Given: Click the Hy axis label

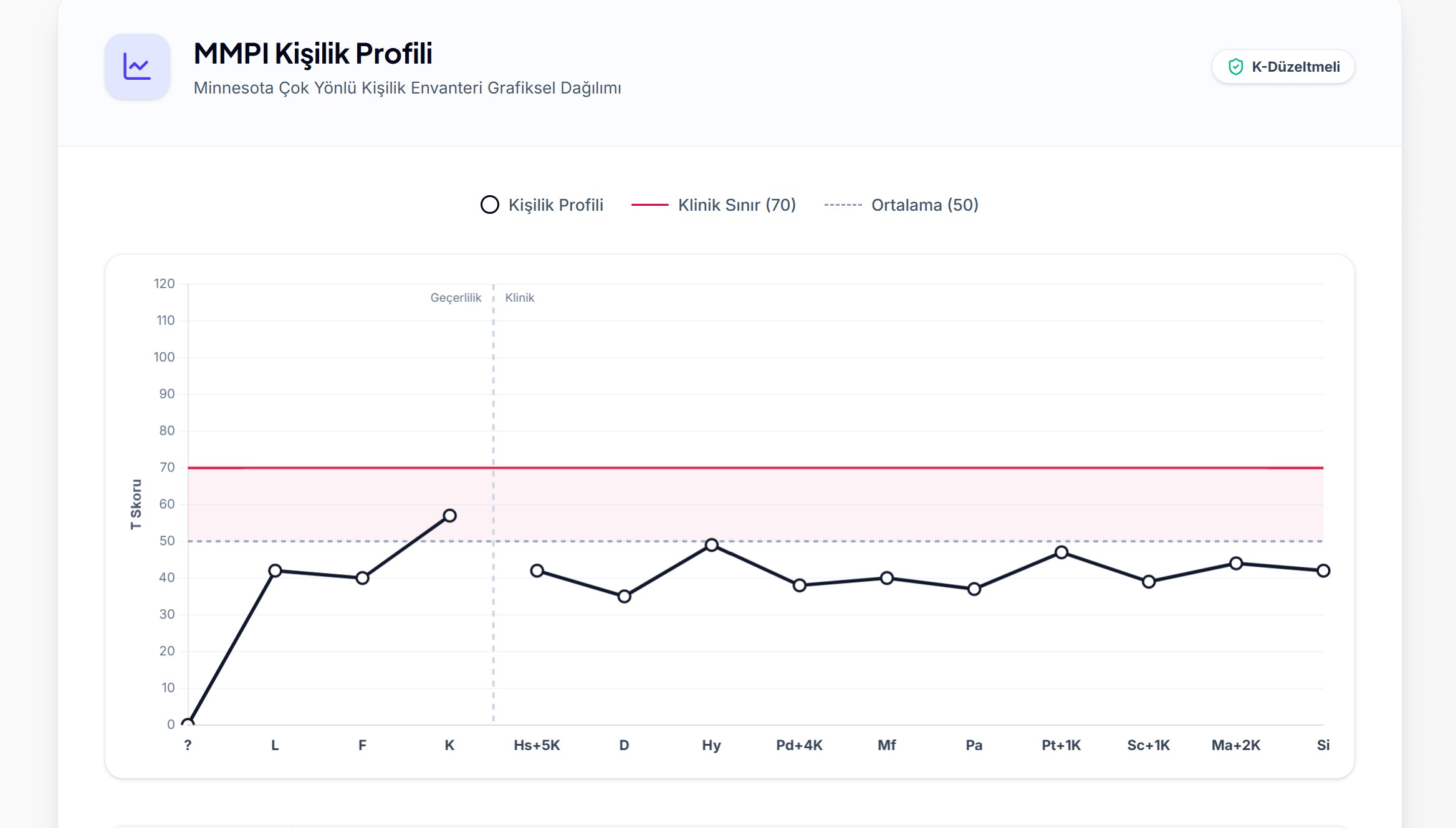Looking at the screenshot, I should pyautogui.click(x=712, y=746).
